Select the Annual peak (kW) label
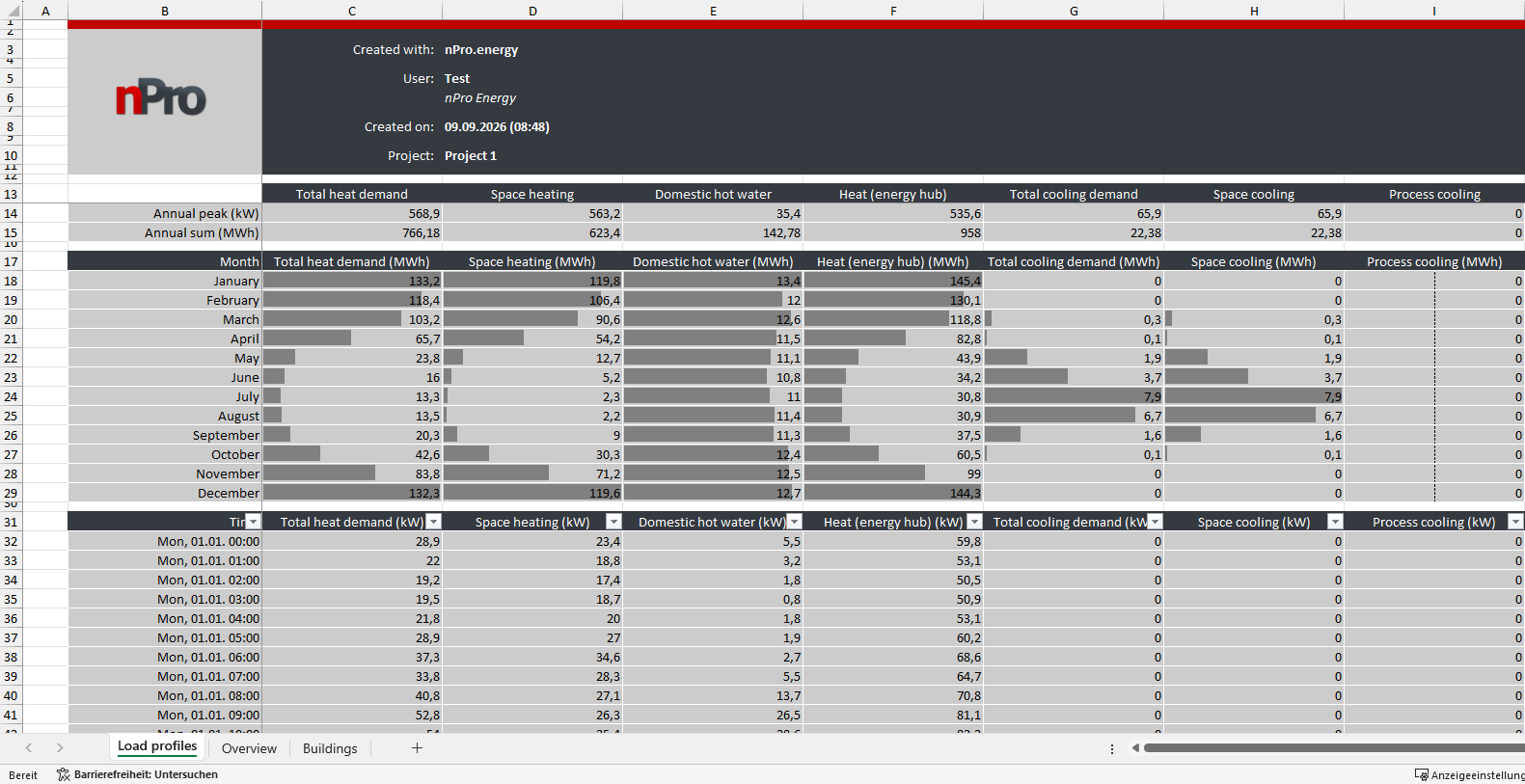The image size is (1525, 784). (165, 213)
